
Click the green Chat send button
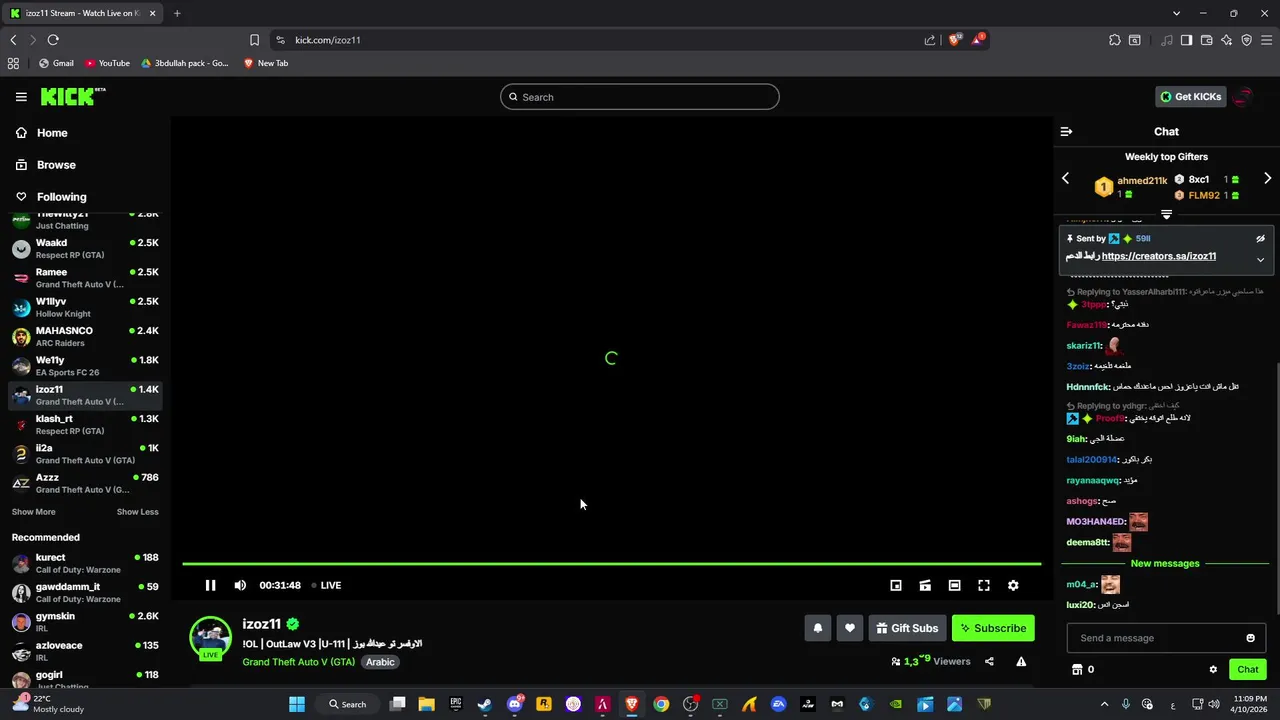1247,669
